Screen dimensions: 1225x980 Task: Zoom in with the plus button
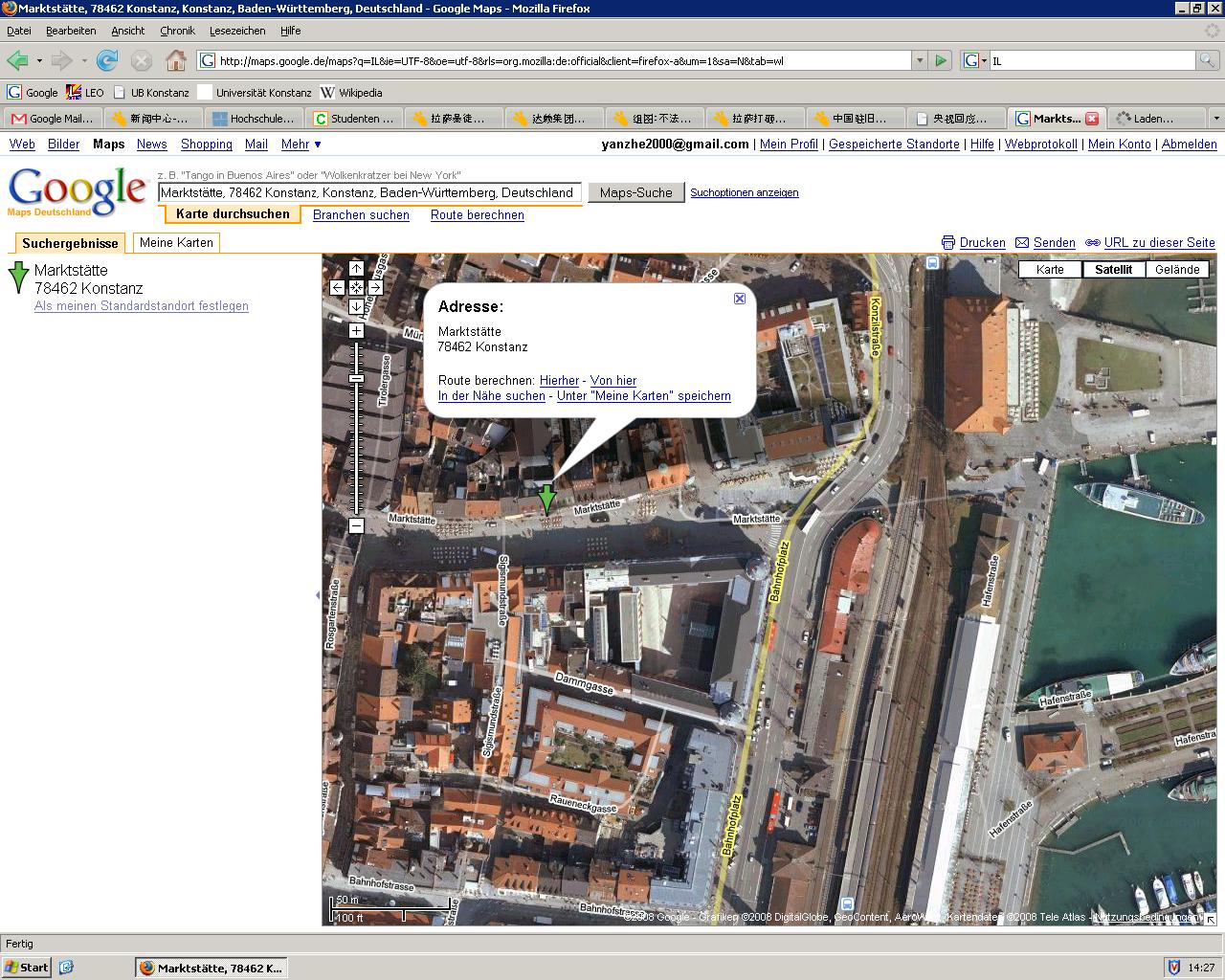tap(356, 330)
